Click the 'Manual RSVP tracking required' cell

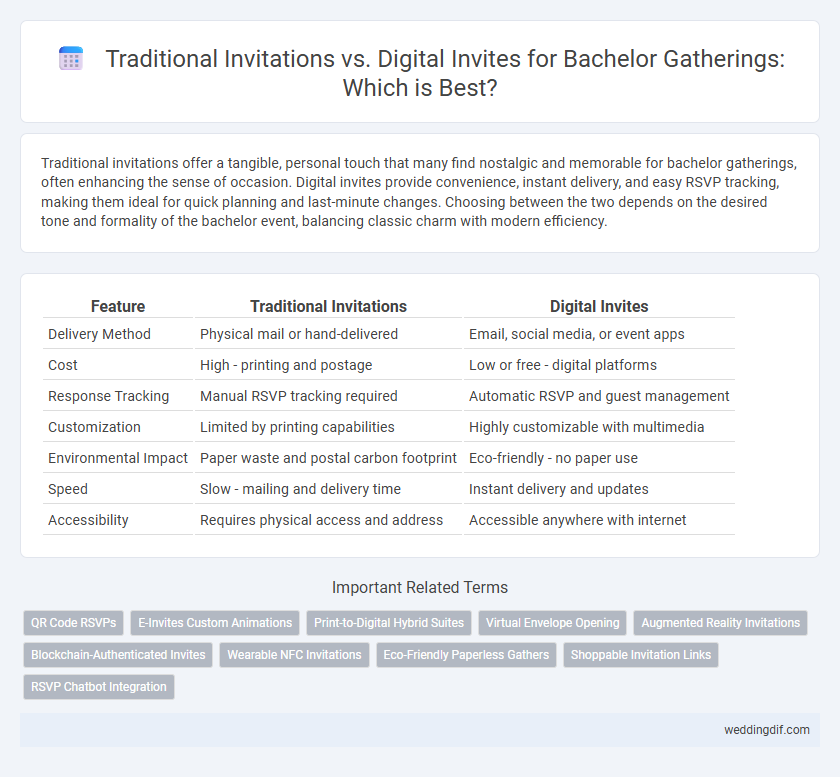pos(328,396)
